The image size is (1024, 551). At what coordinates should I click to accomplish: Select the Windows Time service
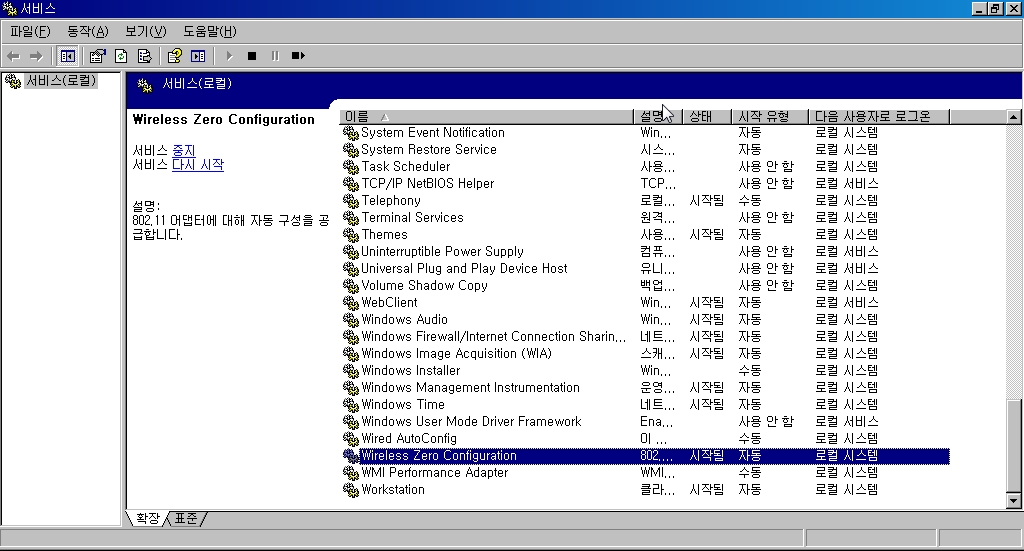(x=403, y=404)
